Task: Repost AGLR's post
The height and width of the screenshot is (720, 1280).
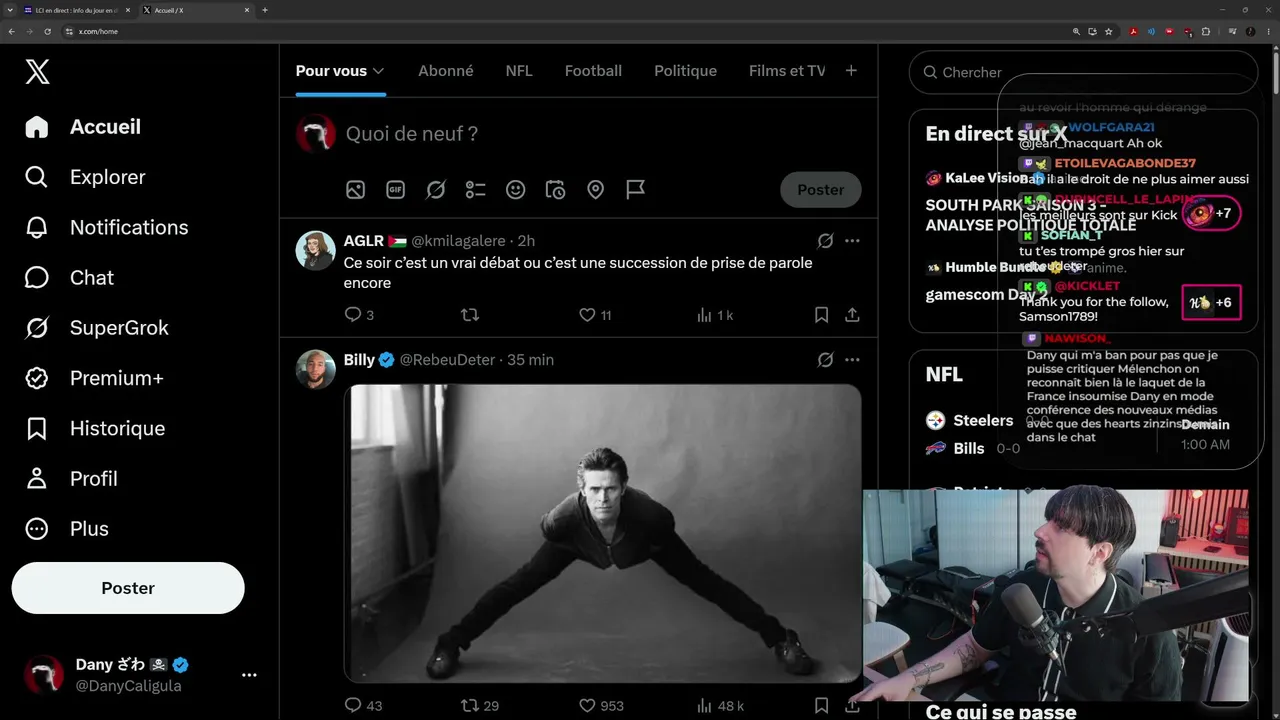Action: 469,315
